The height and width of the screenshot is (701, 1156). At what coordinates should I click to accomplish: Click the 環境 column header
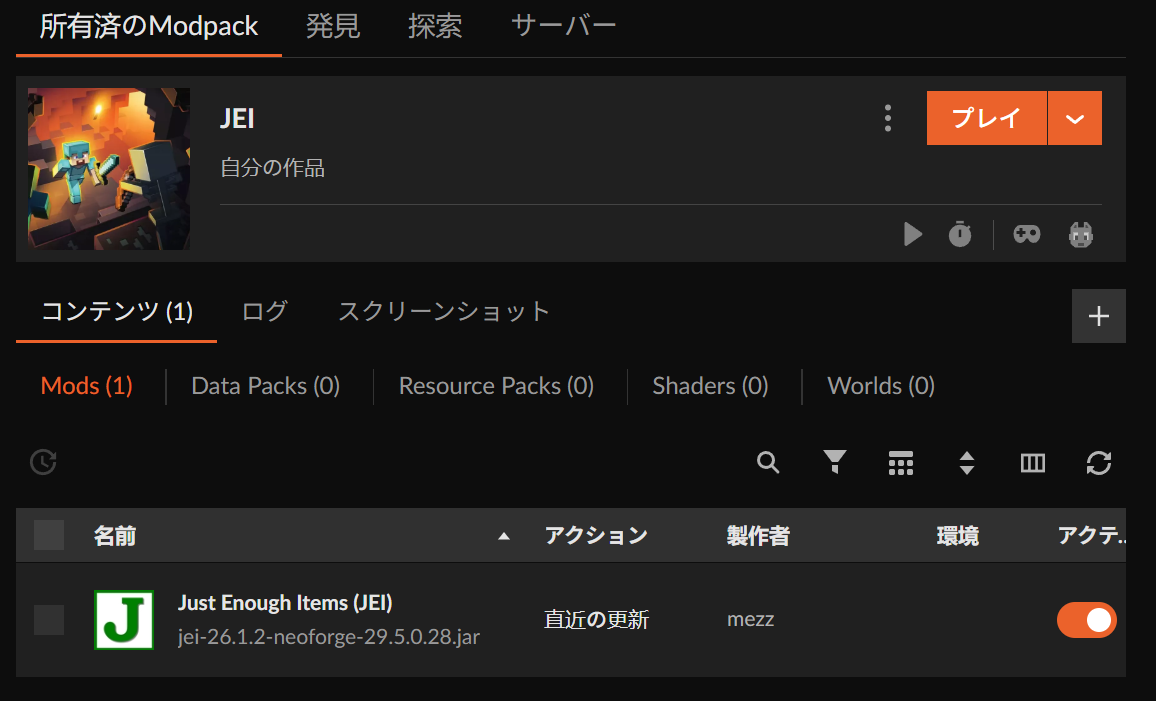[958, 536]
